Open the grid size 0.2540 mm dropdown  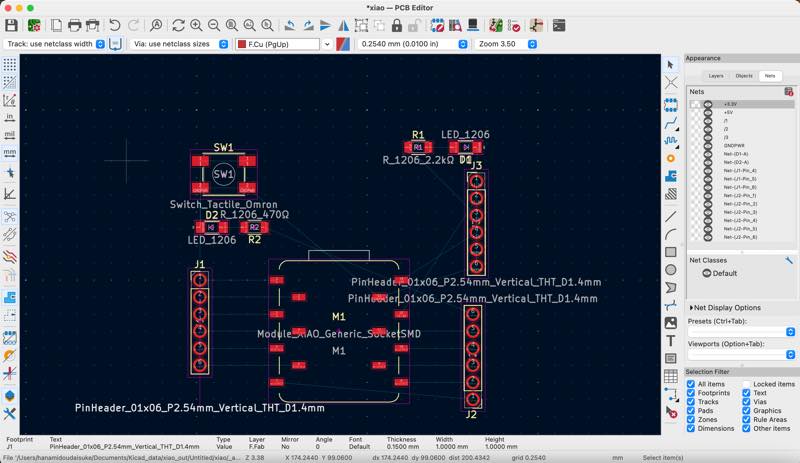point(412,44)
